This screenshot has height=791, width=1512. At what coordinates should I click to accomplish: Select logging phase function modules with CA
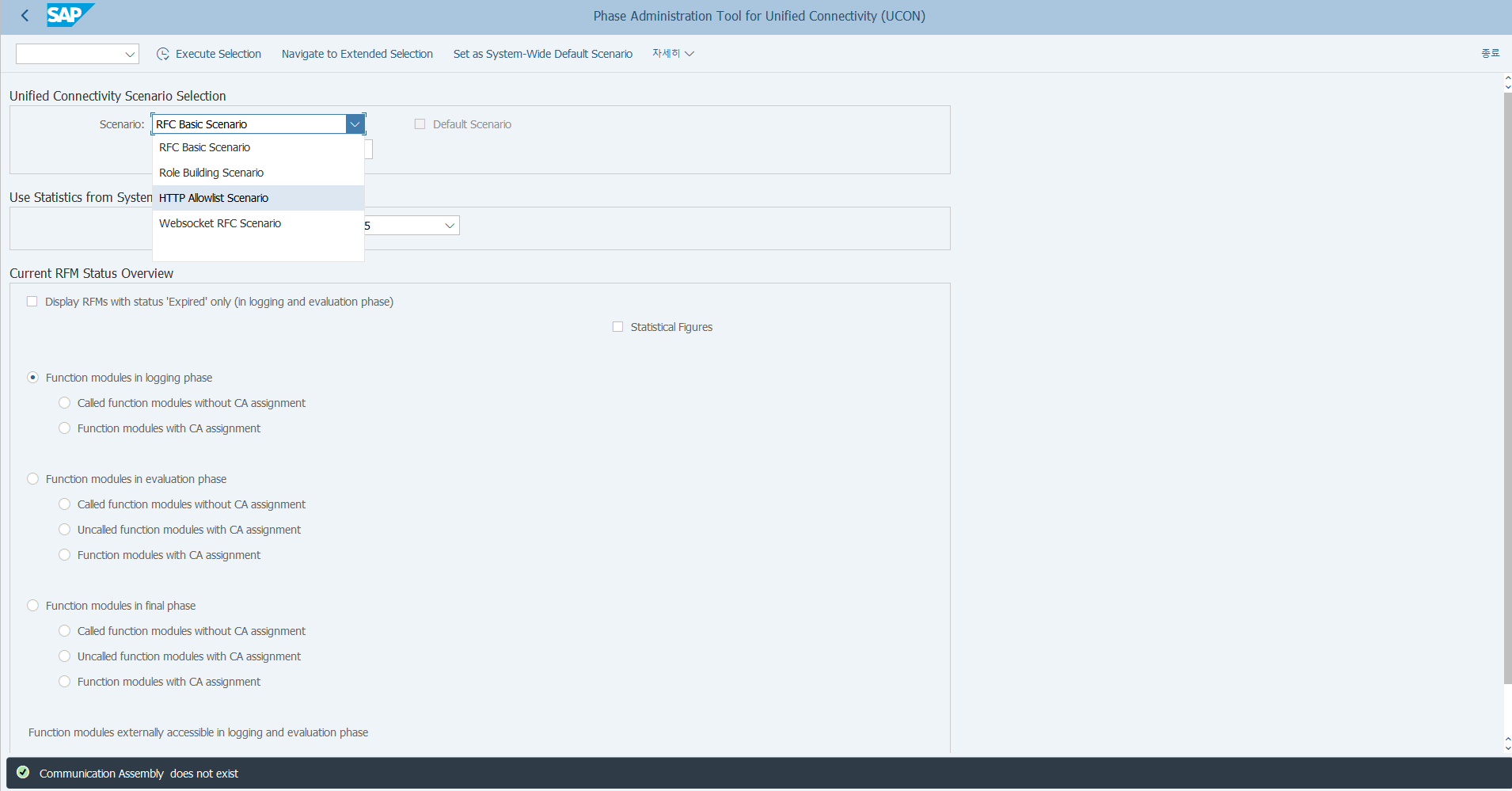[65, 428]
